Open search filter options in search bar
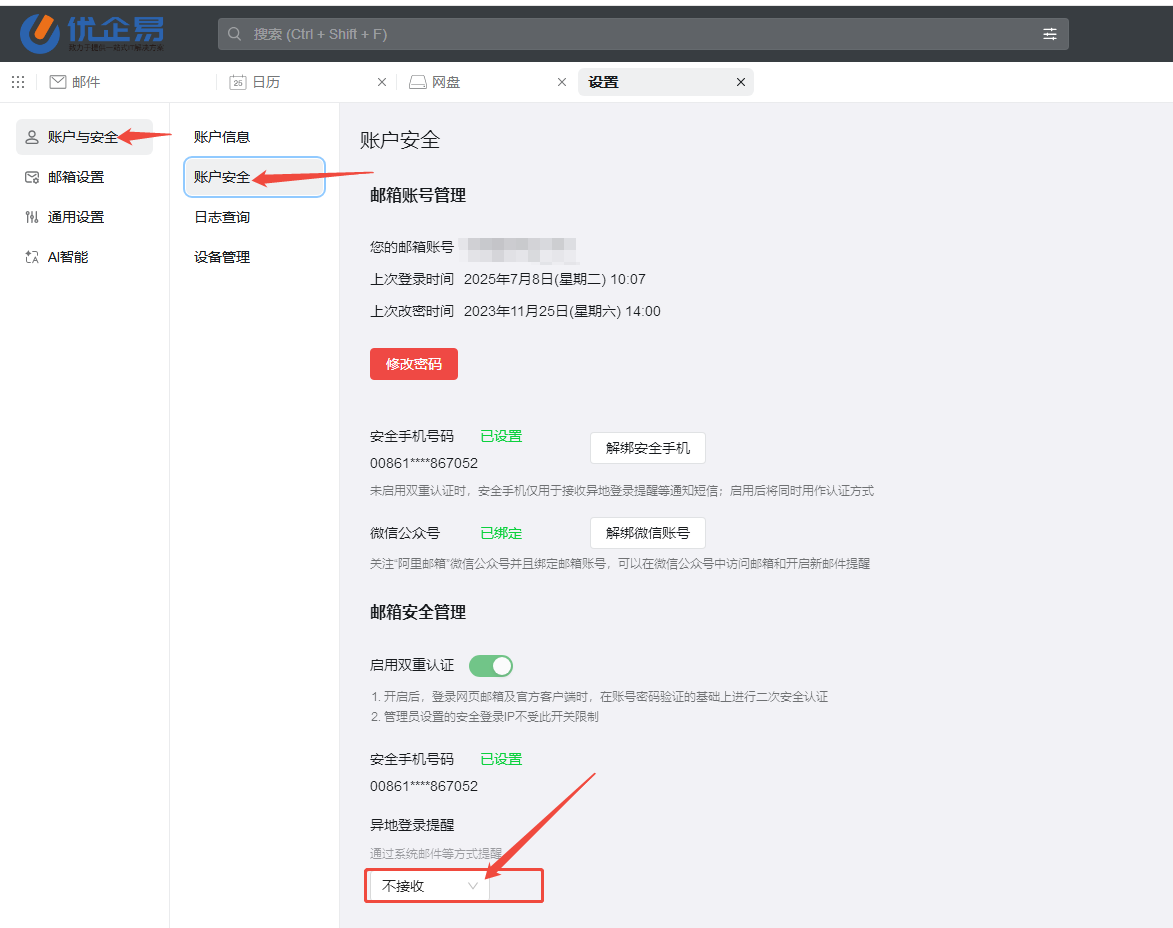Image resolution: width=1173 pixels, height=928 pixels. (1049, 33)
